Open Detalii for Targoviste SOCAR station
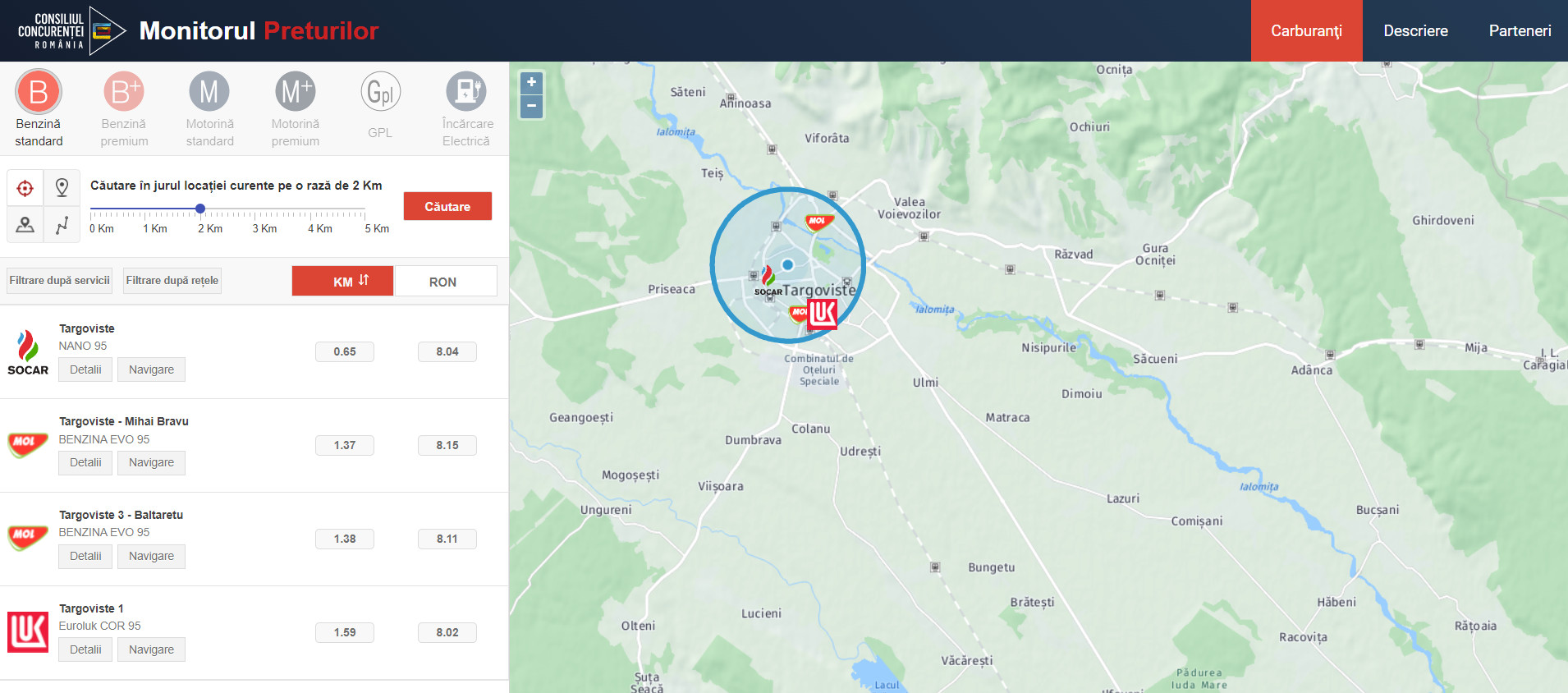 tap(85, 369)
